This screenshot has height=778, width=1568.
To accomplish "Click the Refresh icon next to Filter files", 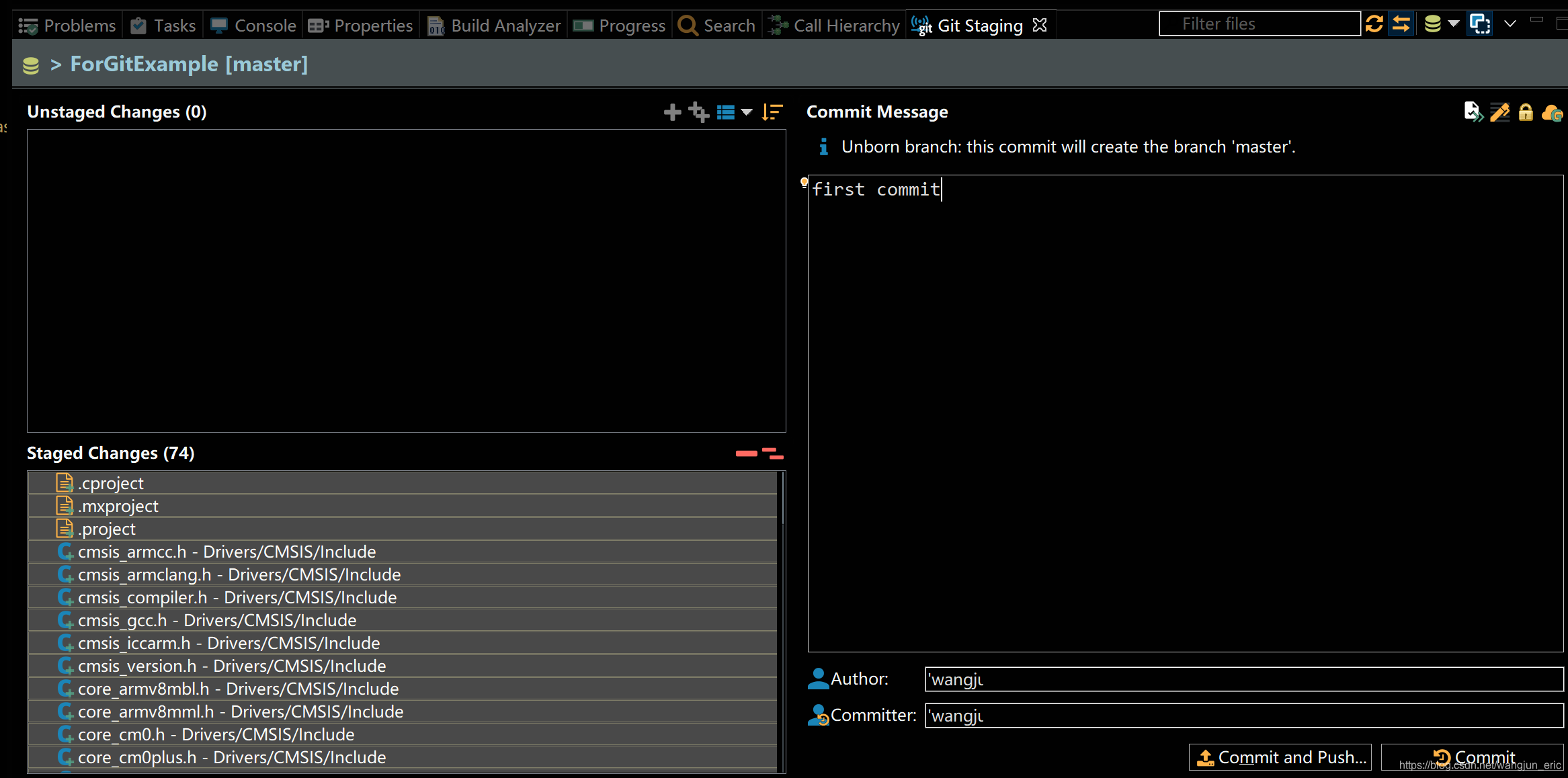I will [1374, 24].
